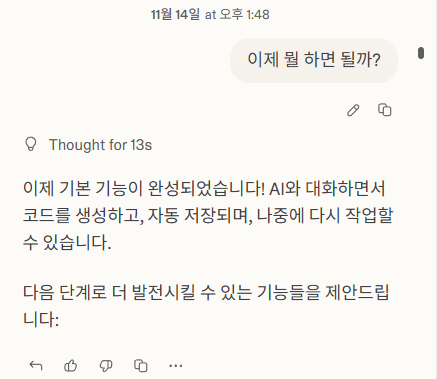Click the text '수 있습니다.'
437x379 pixels.
pos(67,242)
